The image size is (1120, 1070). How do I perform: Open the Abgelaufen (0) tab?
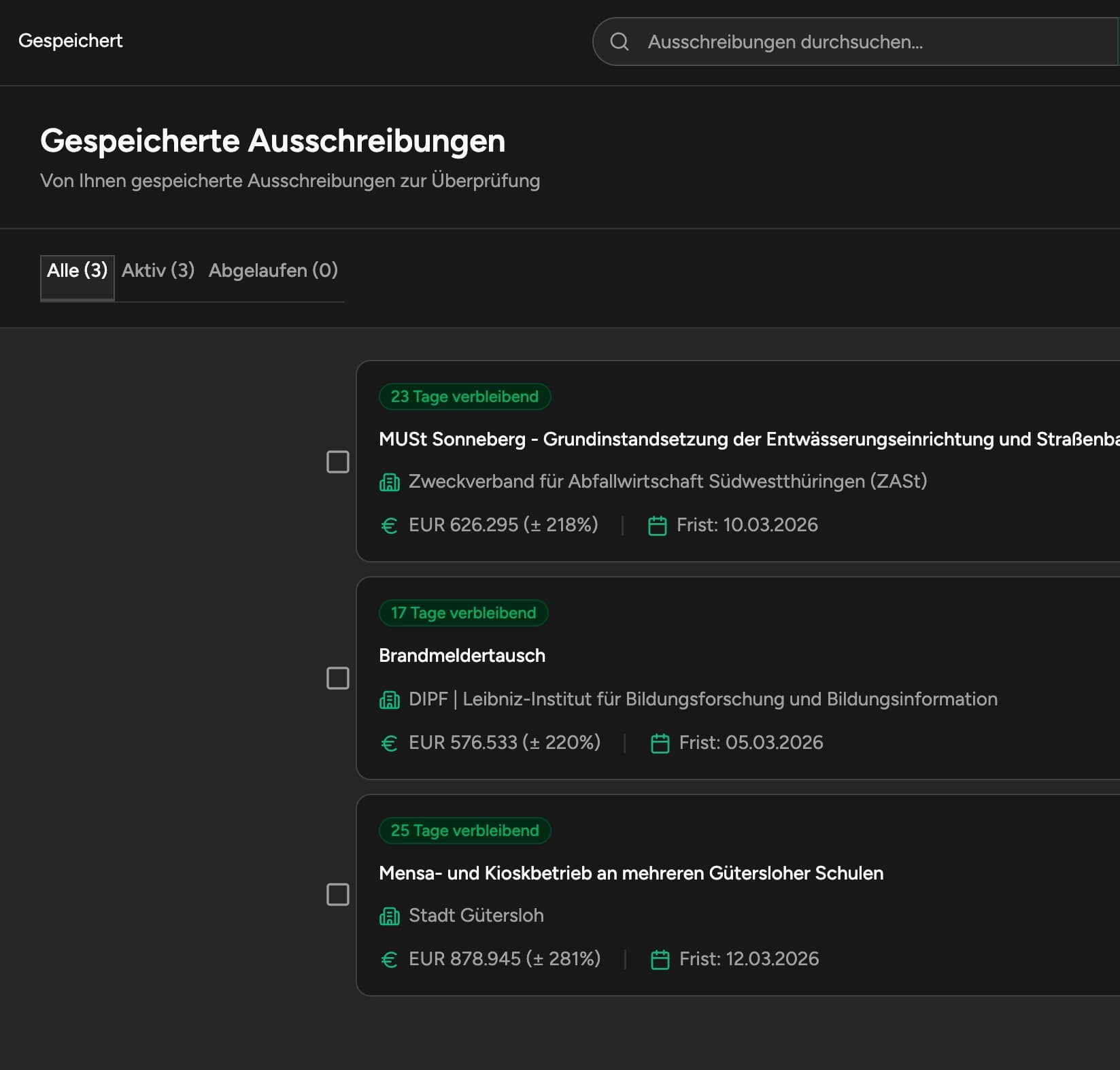tap(273, 271)
